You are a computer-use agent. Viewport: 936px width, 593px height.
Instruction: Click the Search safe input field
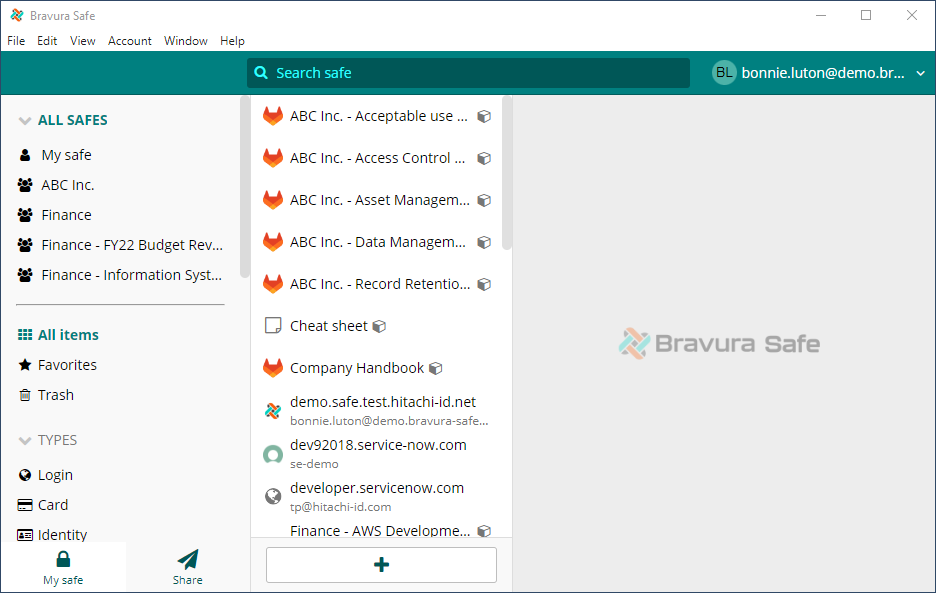[x=468, y=73]
